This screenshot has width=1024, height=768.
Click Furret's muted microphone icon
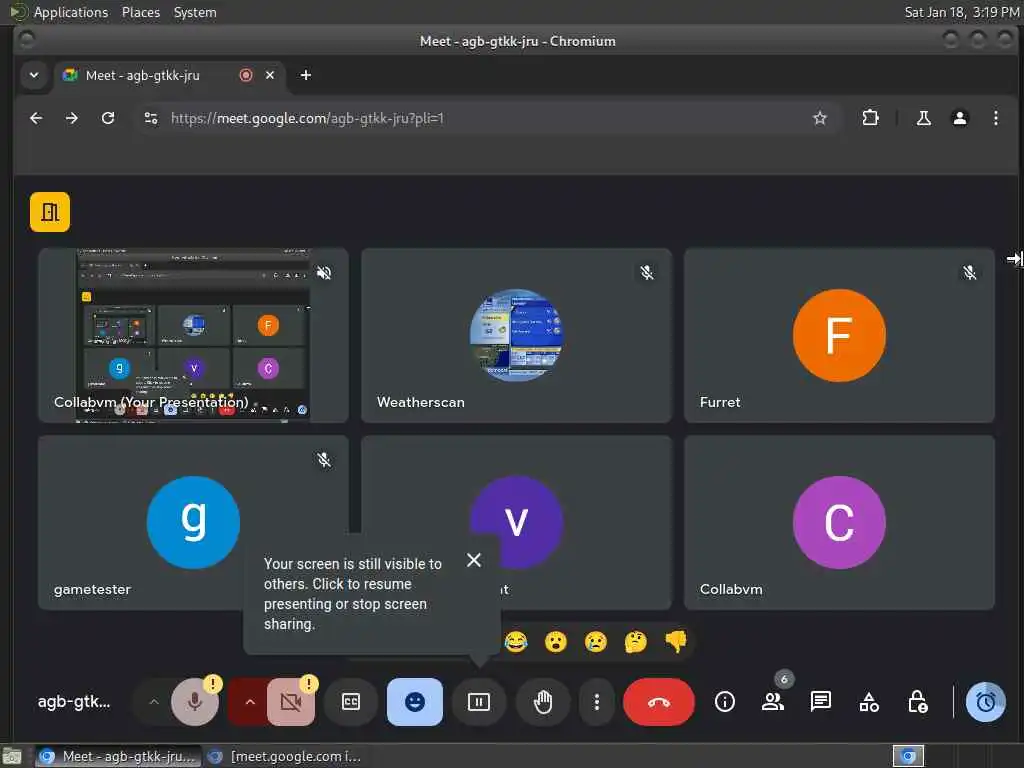click(970, 273)
